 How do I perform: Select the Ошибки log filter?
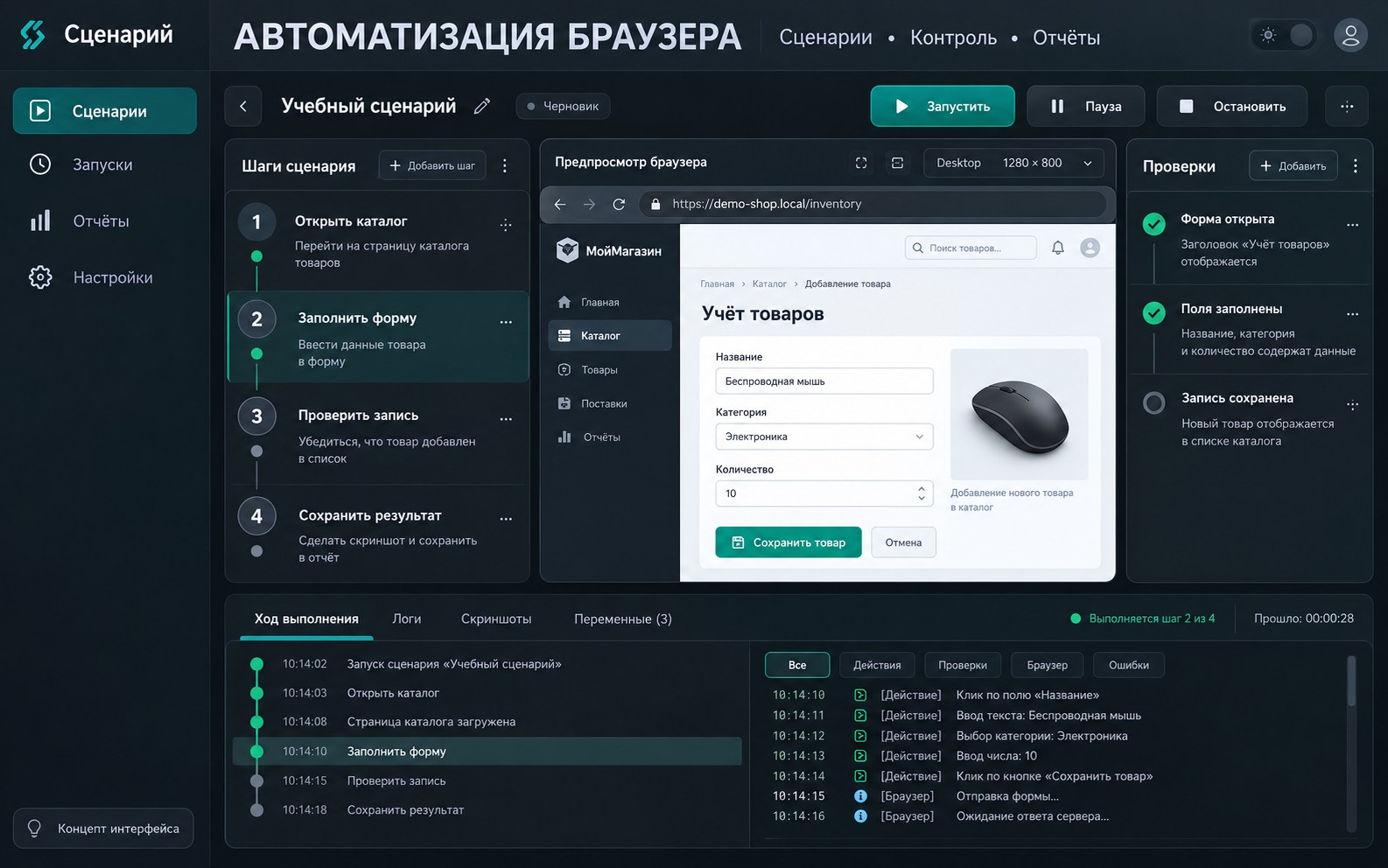click(1129, 665)
